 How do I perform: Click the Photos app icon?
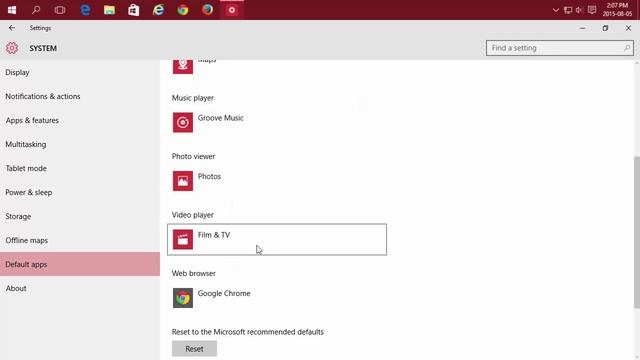(183, 181)
